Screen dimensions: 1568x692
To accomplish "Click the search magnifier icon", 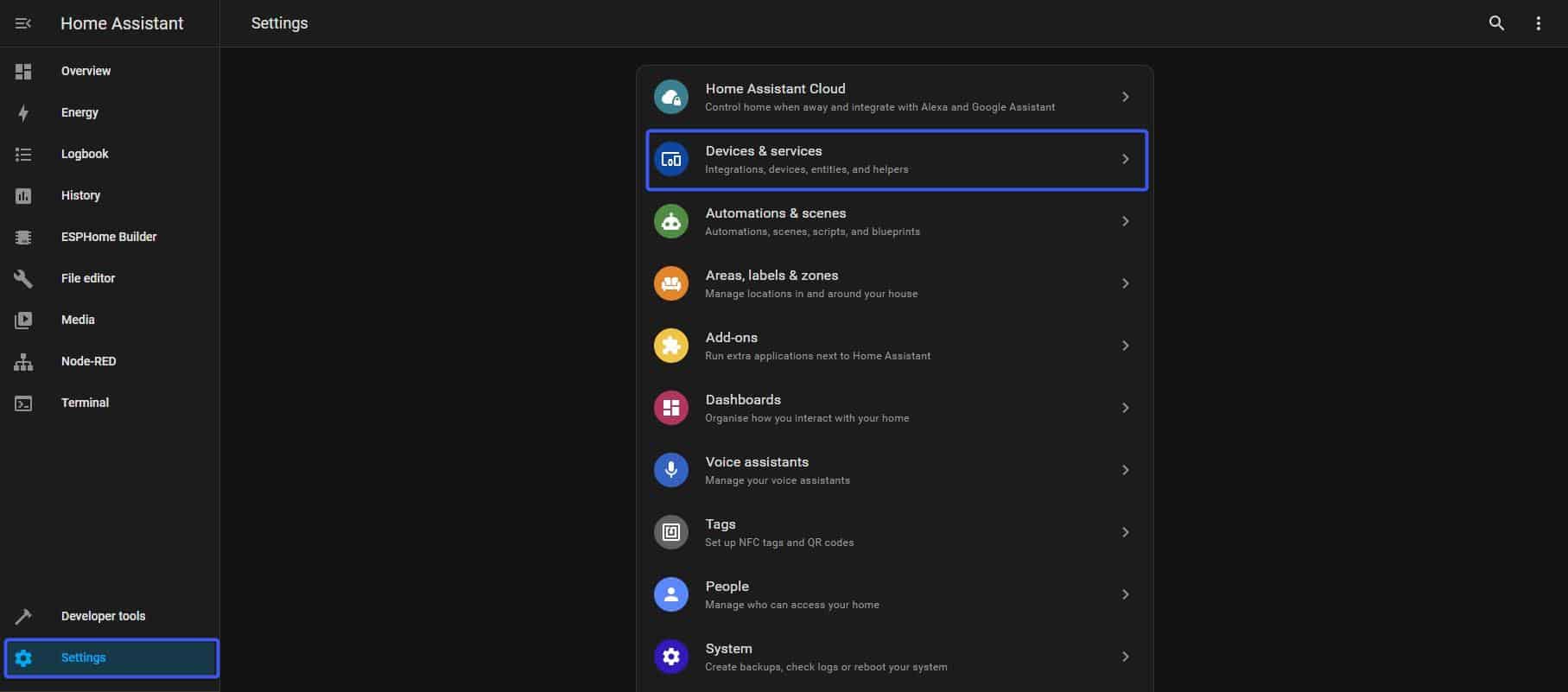I will click(1496, 23).
